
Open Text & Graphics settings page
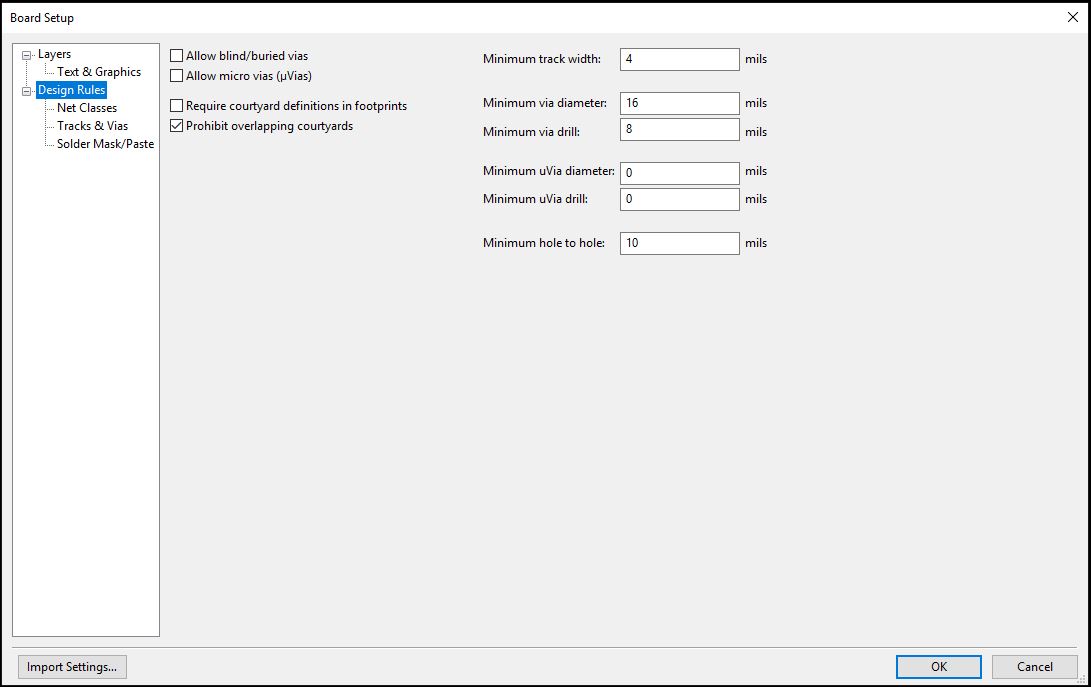[98, 72]
